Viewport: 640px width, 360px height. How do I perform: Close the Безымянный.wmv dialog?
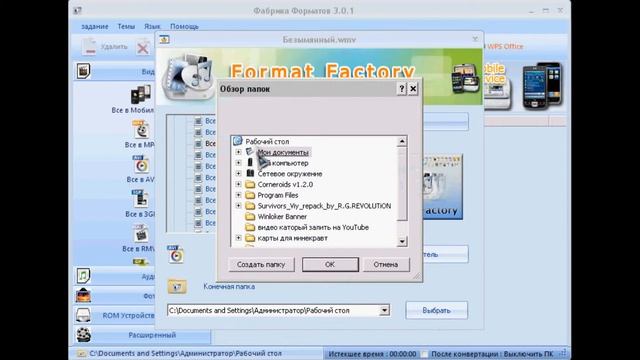[x=475, y=39]
